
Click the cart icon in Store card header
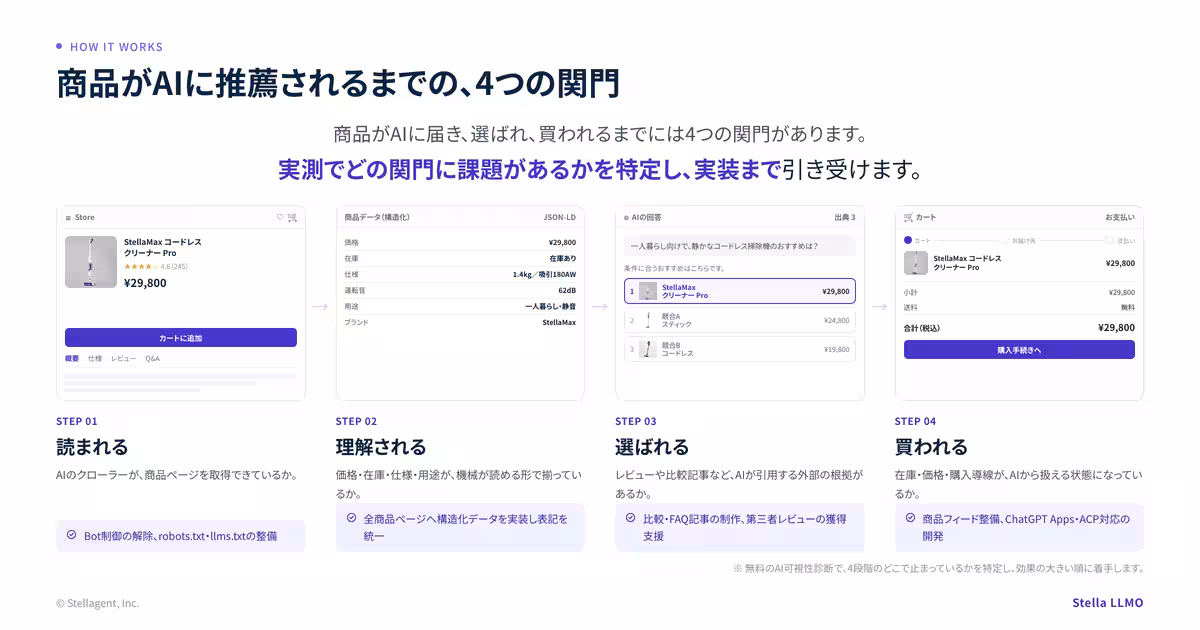click(292, 217)
